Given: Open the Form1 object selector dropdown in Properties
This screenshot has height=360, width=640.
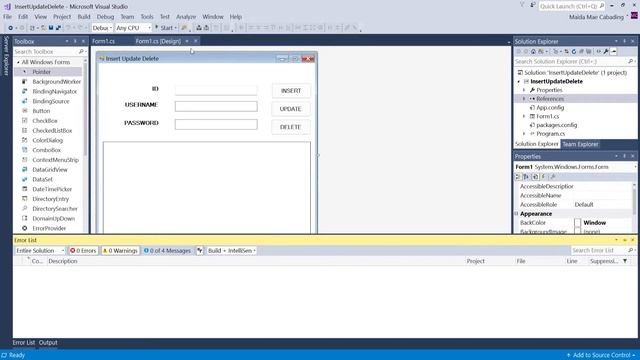Looking at the screenshot, I should (635, 167).
